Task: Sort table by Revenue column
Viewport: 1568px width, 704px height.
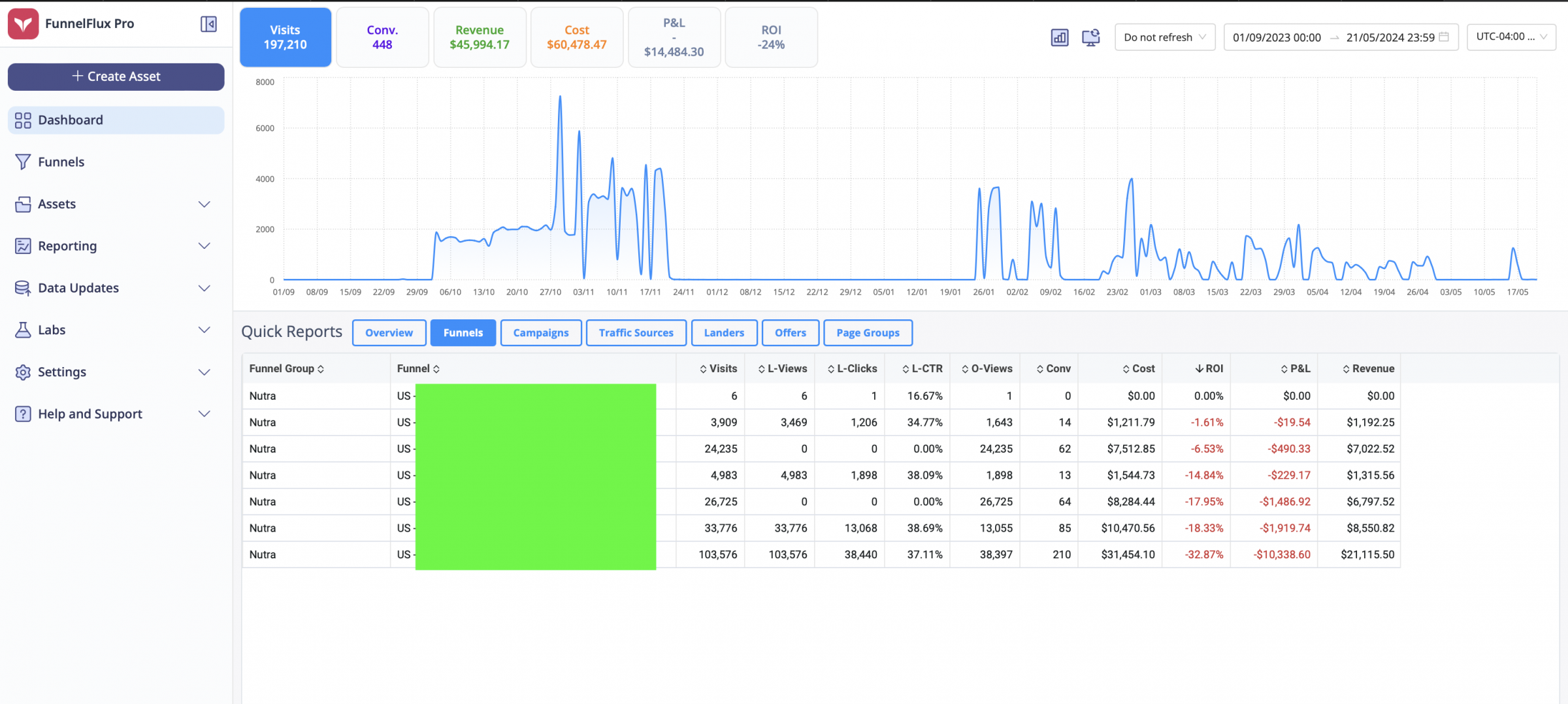Action: pos(1368,369)
